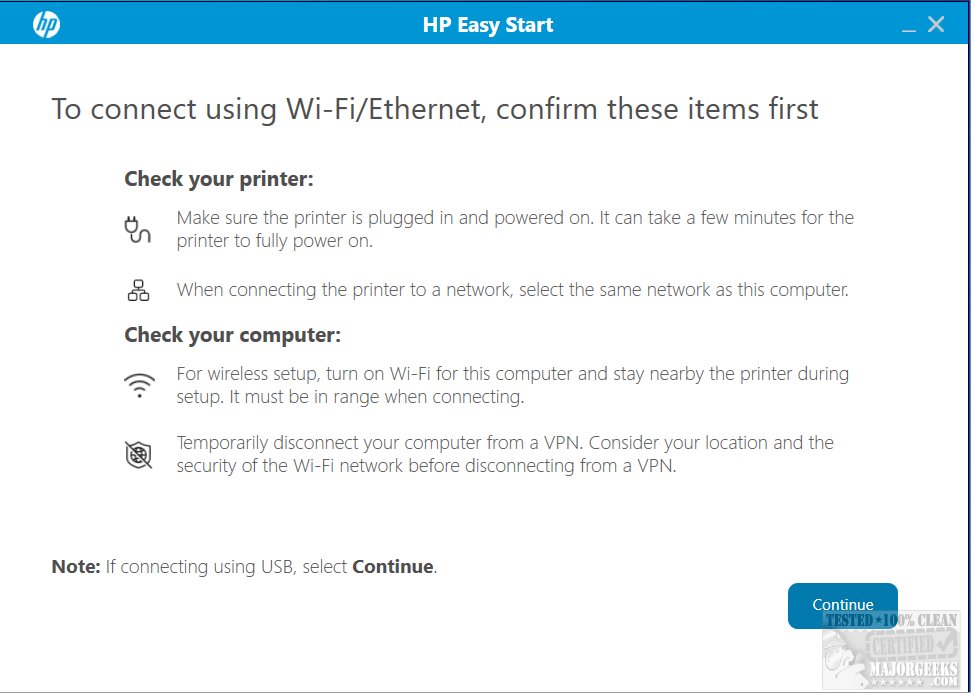Click the MajorGeeks certified watermark badge

point(890,651)
